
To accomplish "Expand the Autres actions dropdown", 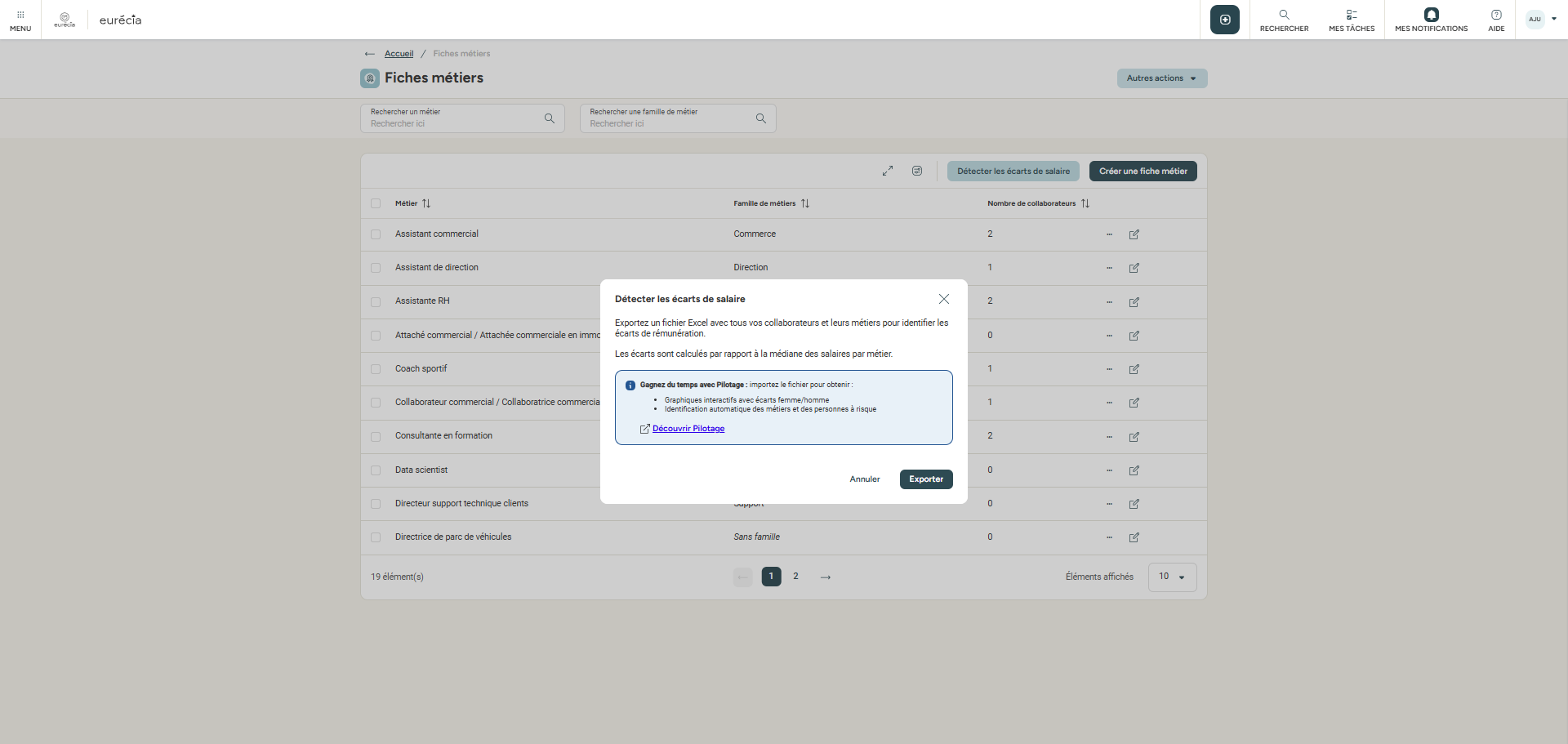I will pyautogui.click(x=1161, y=78).
